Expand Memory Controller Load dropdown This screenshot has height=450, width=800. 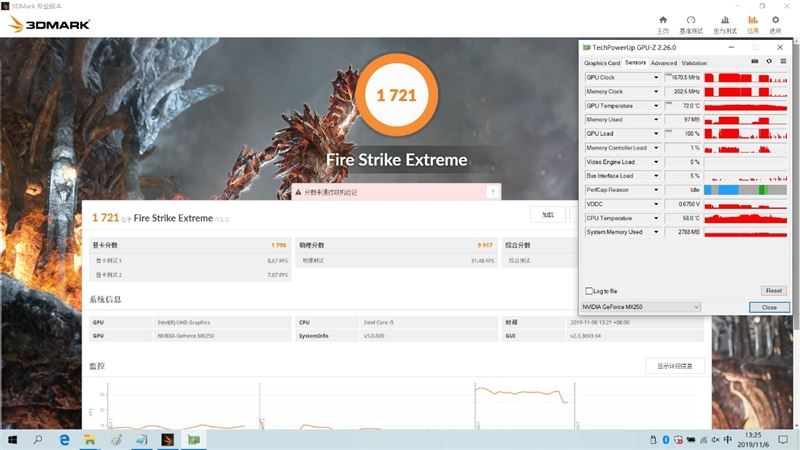pyautogui.click(x=656, y=148)
